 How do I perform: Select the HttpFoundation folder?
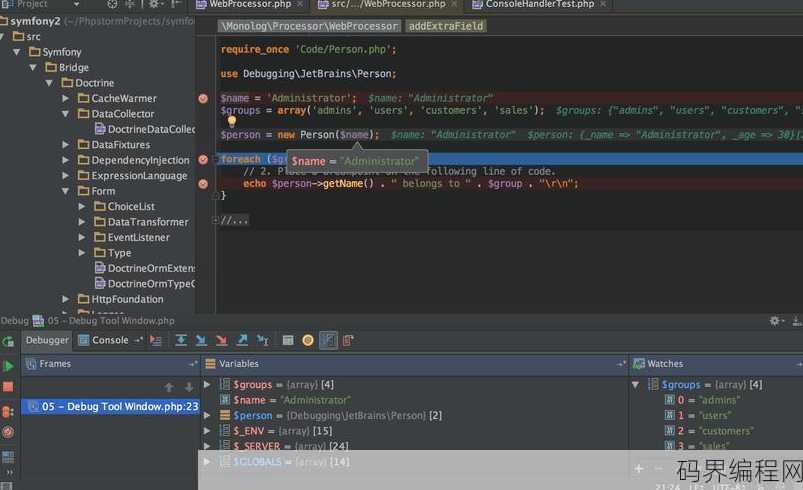(x=120, y=299)
